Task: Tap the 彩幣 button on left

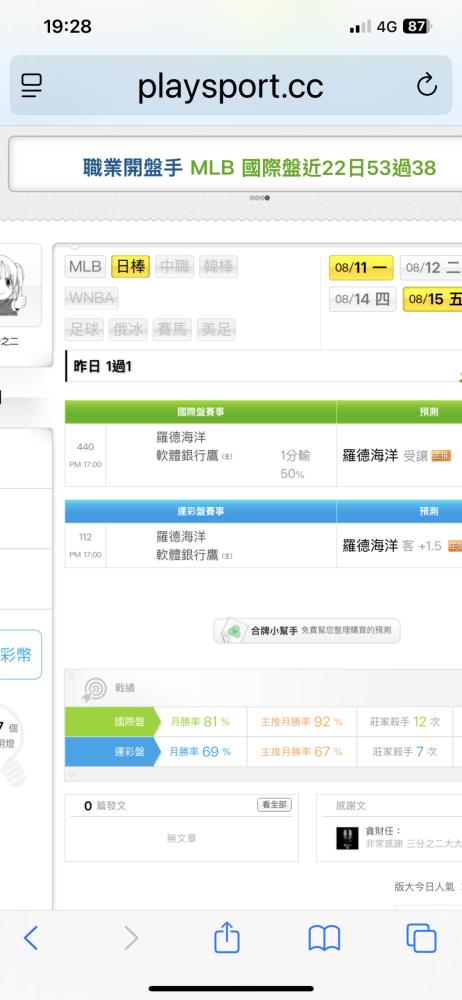Action: [20, 654]
